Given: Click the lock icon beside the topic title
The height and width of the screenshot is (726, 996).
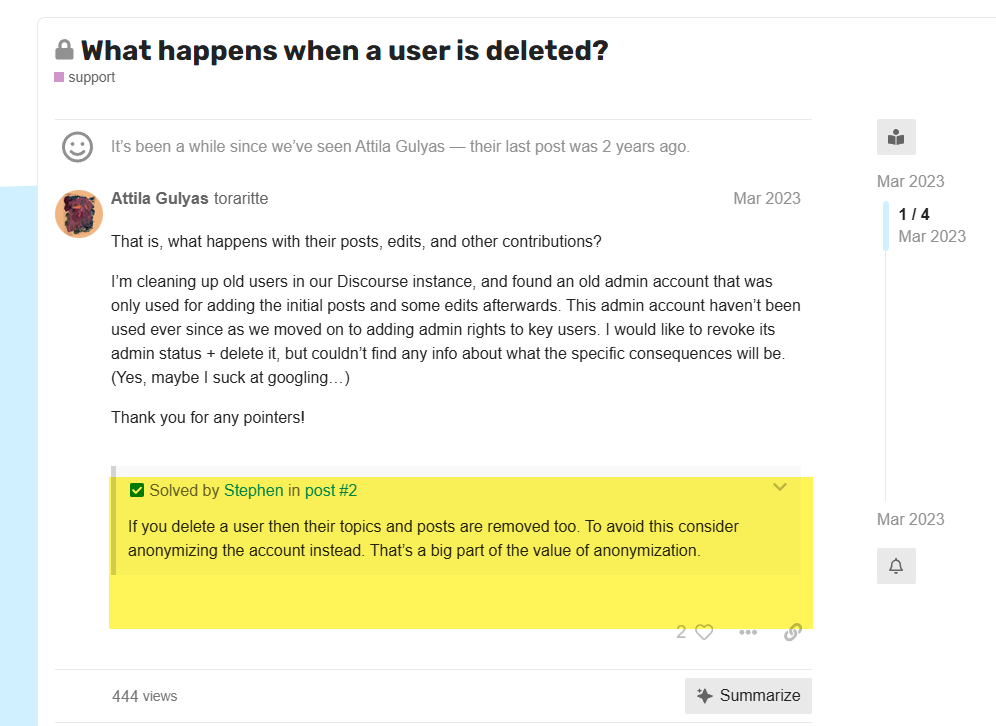Looking at the screenshot, I should [x=64, y=50].
